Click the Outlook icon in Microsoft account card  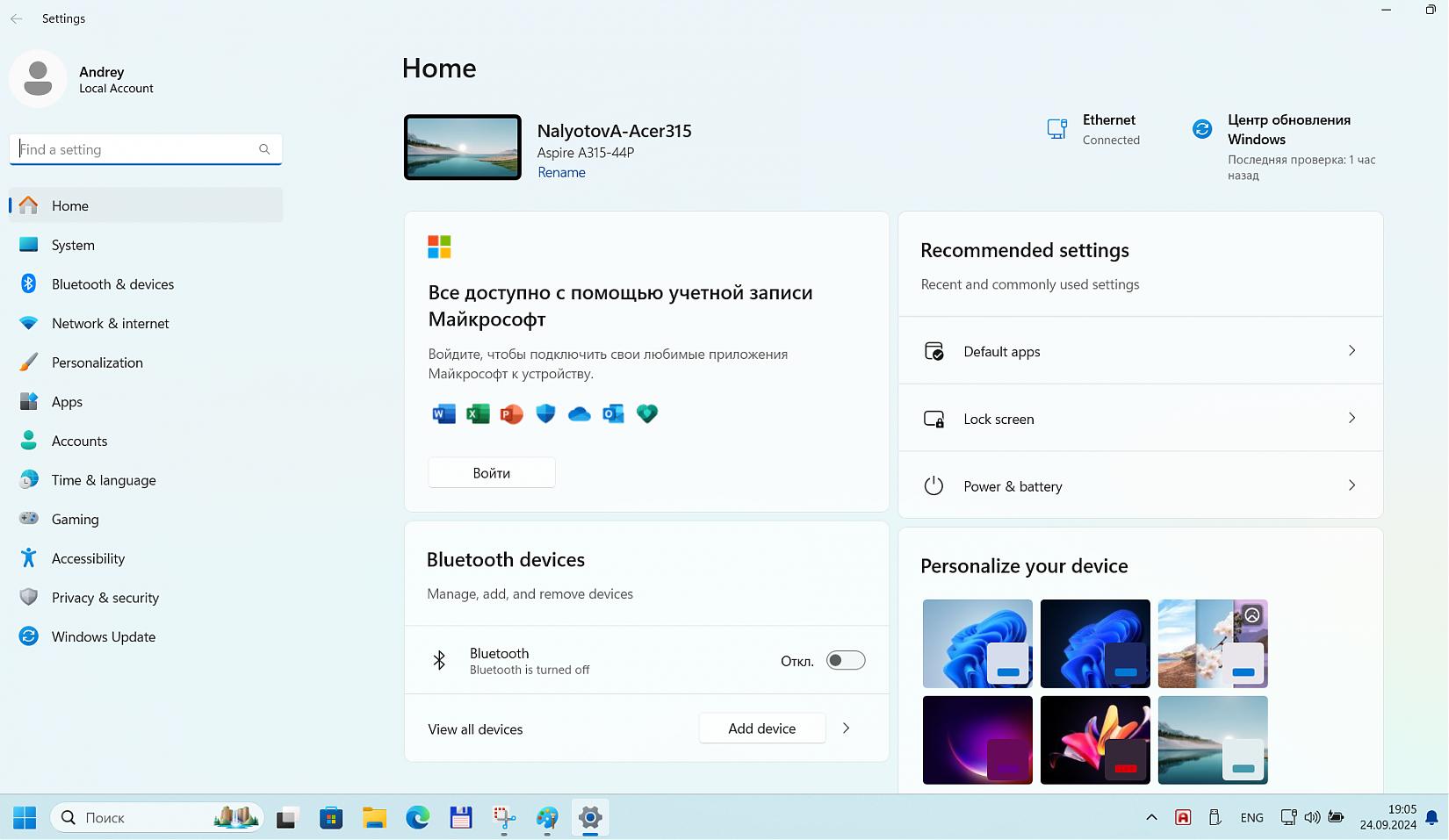point(613,413)
